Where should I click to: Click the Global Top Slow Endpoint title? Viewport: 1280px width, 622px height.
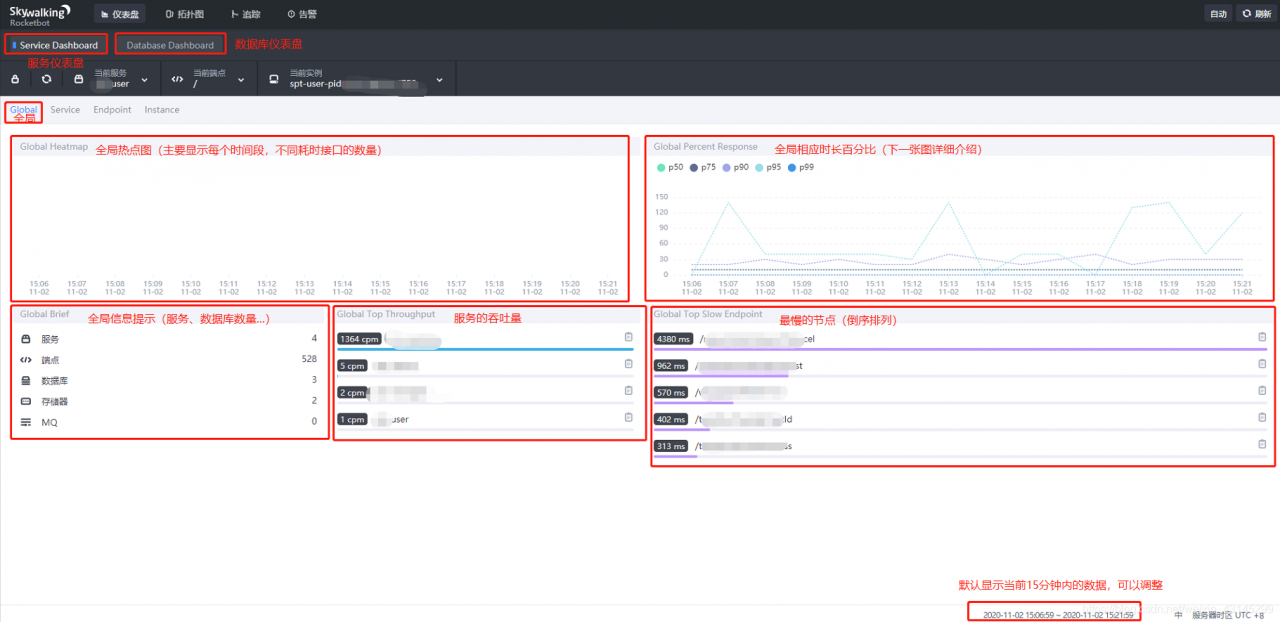click(708, 314)
